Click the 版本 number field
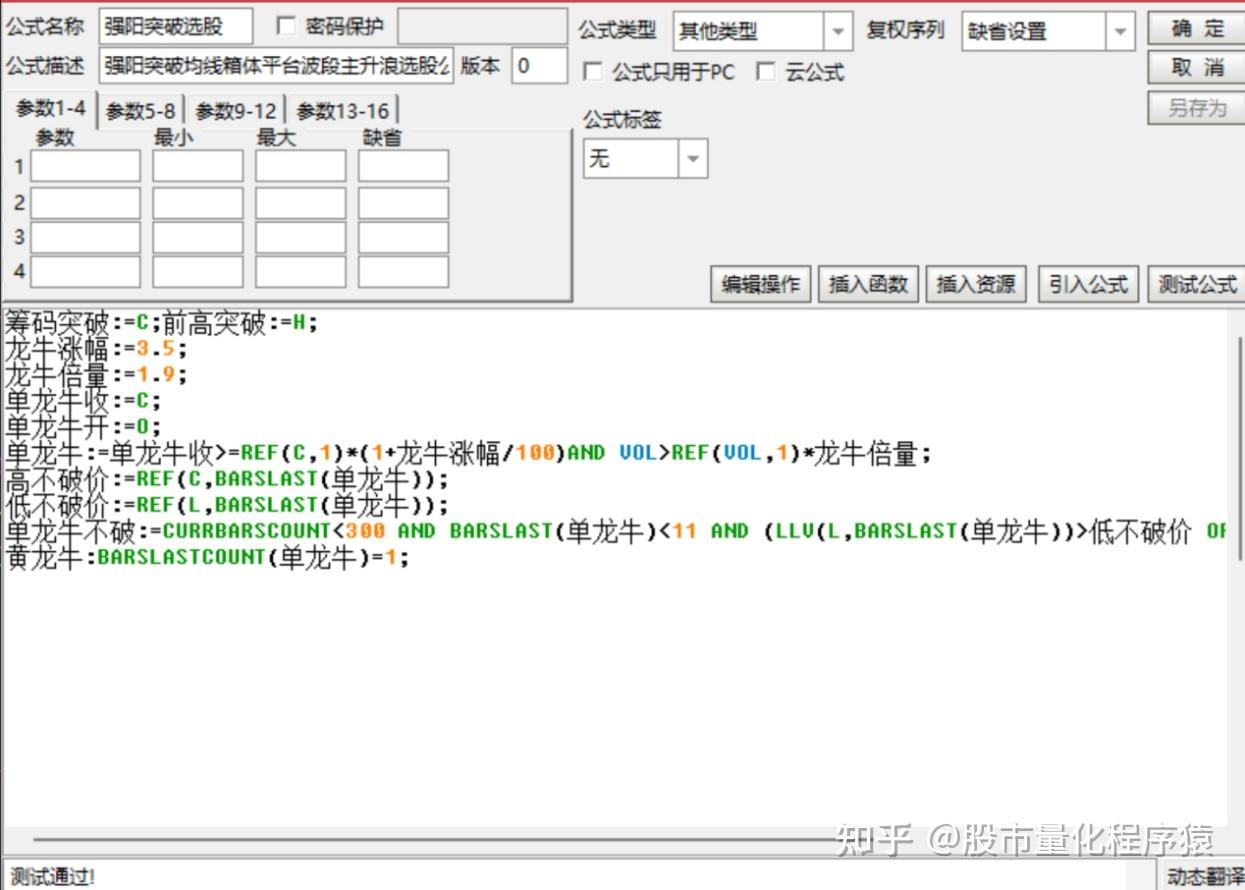Image resolution: width=1245 pixels, height=890 pixels. pyautogui.click(x=539, y=66)
